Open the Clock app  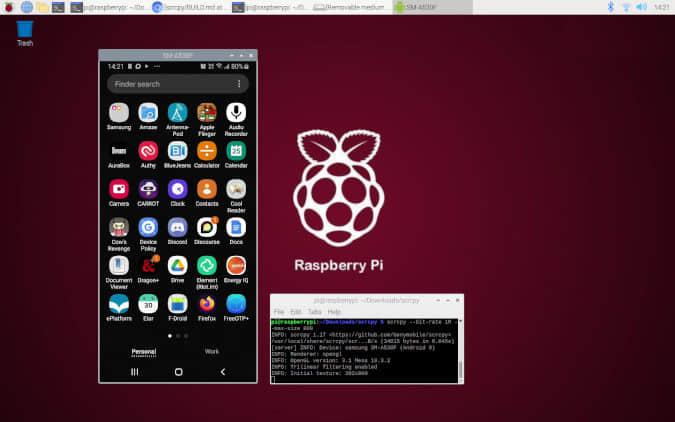177,189
